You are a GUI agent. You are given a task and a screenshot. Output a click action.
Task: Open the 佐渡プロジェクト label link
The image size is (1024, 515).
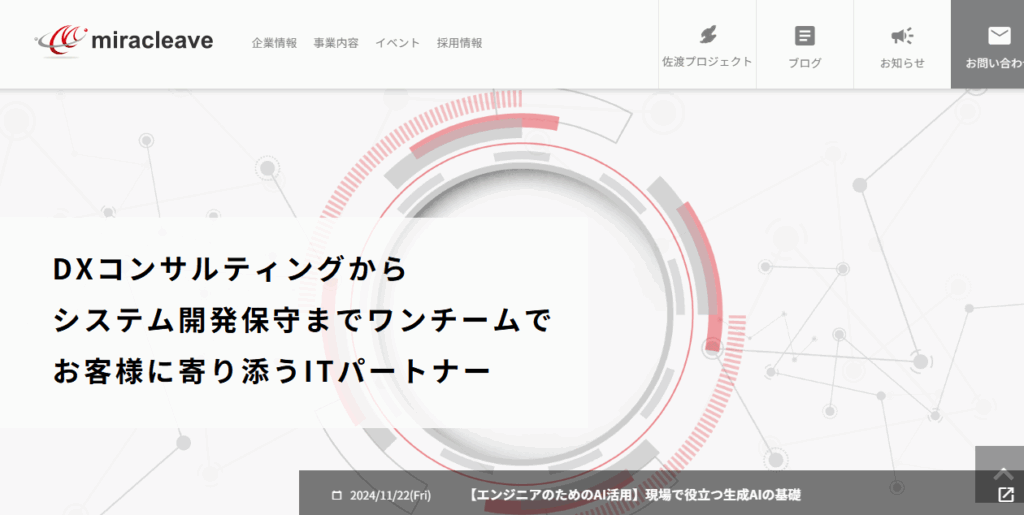(x=707, y=62)
